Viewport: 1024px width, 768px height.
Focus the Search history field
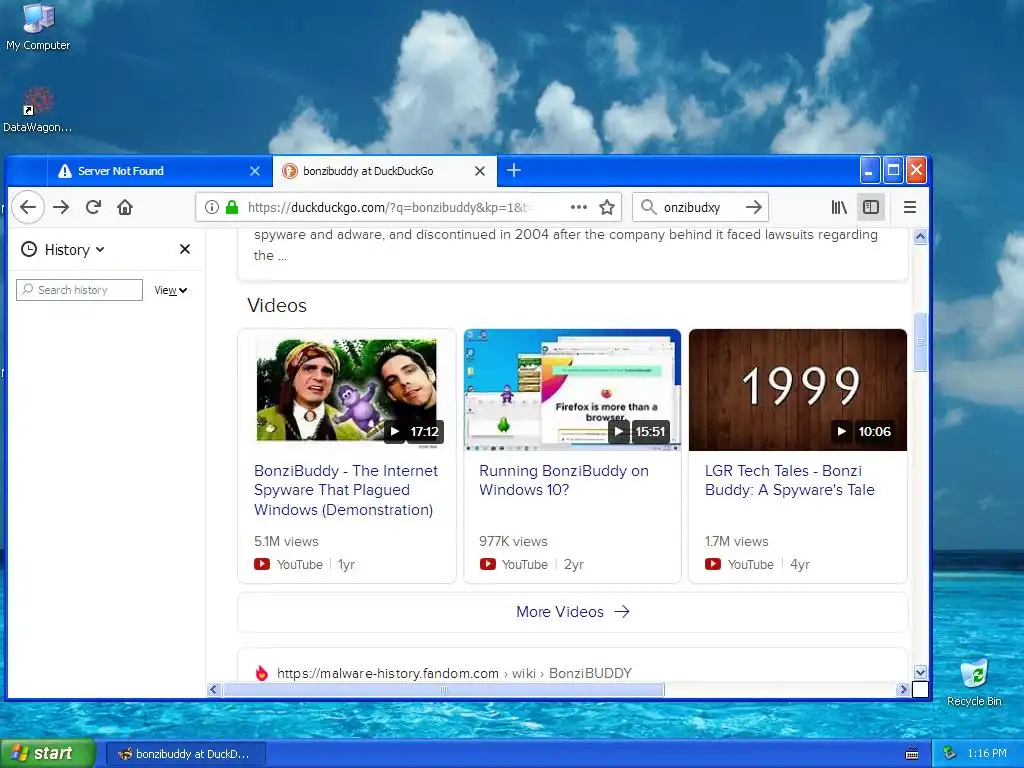coord(79,290)
